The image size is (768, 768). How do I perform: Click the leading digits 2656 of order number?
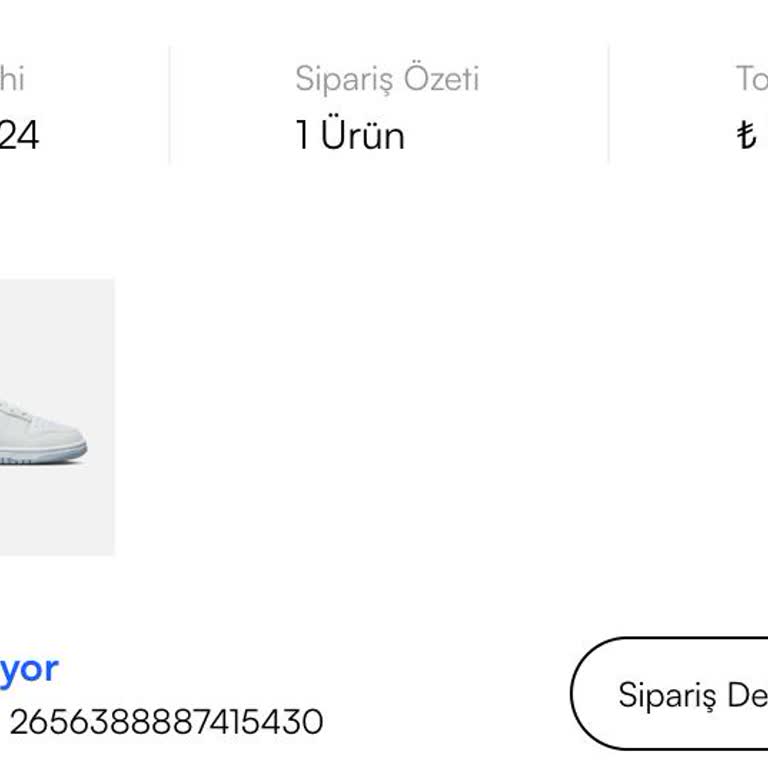pyautogui.click(x=49, y=722)
